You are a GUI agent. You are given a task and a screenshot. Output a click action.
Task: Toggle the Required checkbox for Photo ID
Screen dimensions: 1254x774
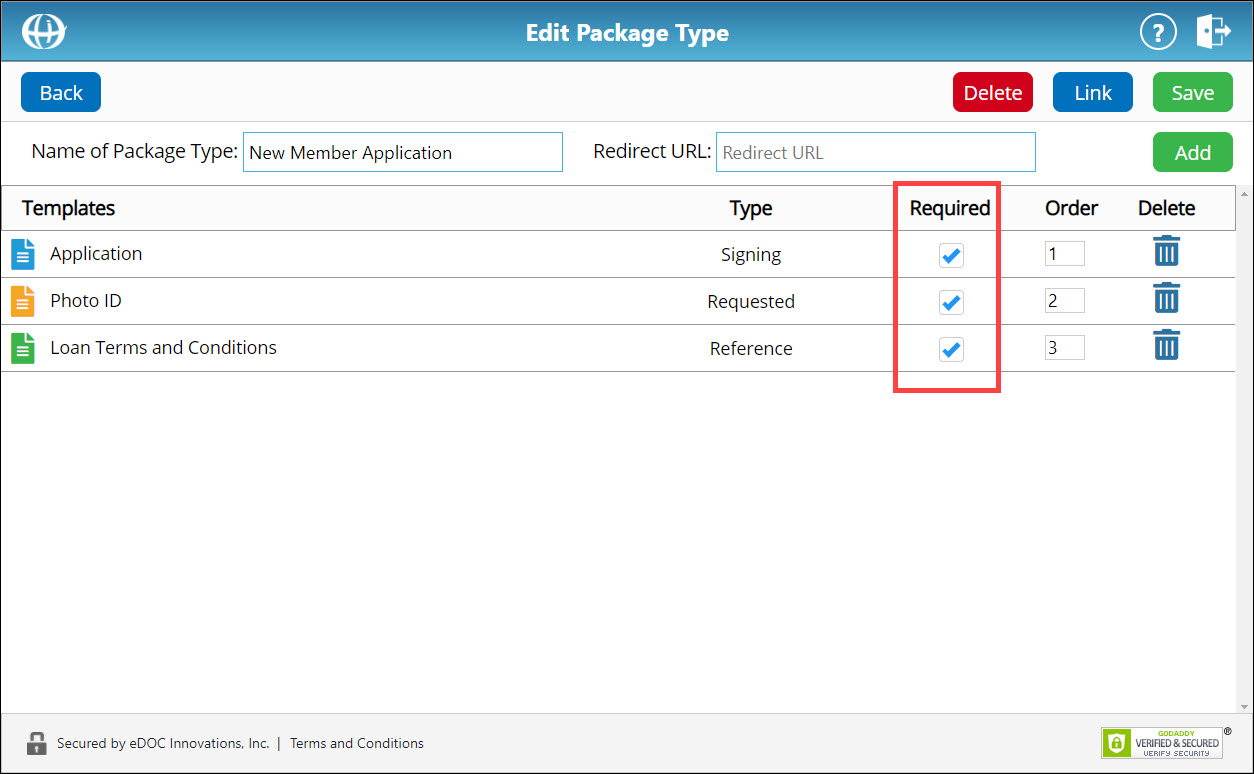[950, 301]
